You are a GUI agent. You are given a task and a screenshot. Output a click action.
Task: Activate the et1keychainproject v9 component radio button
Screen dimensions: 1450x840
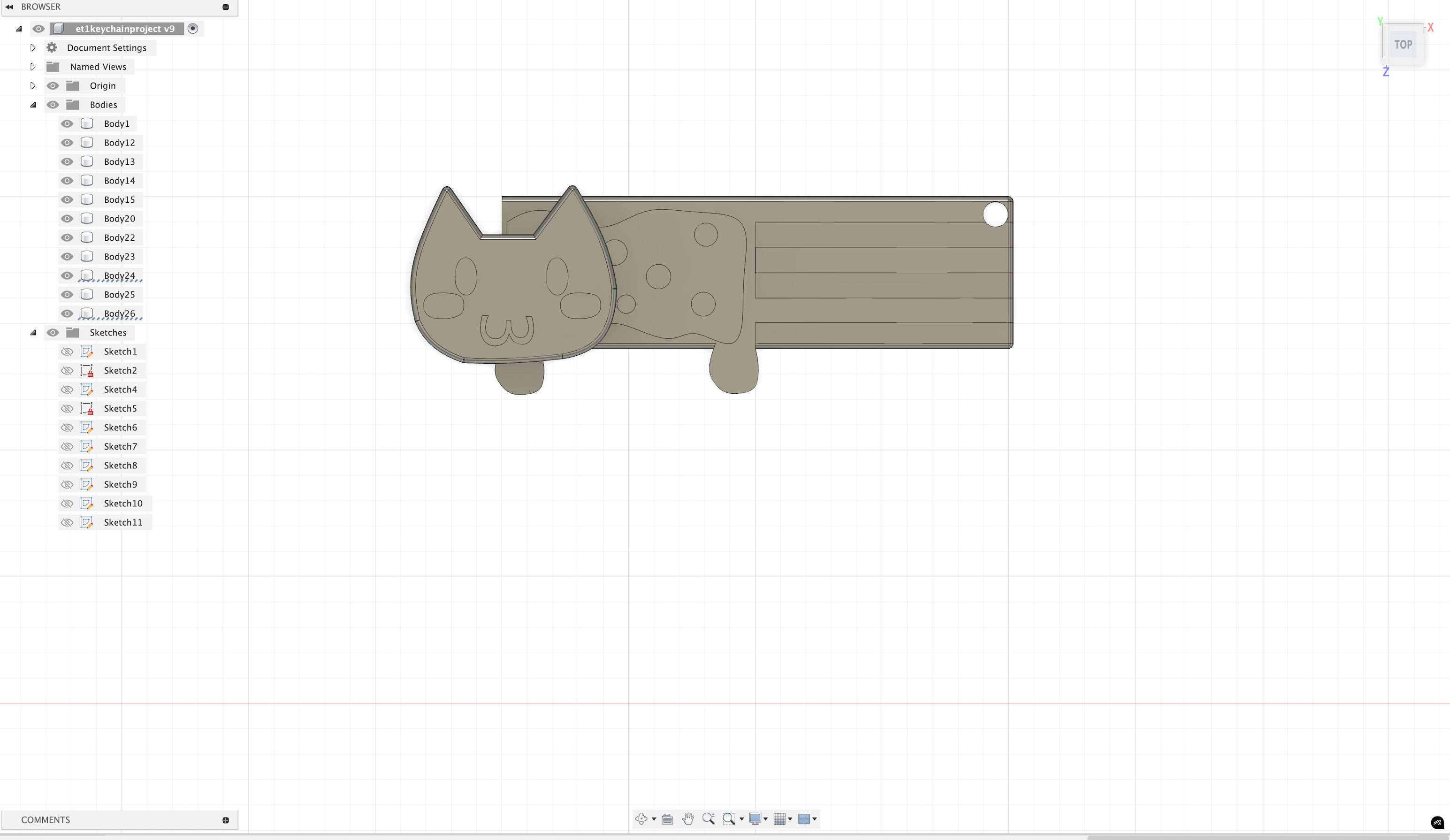click(x=193, y=29)
